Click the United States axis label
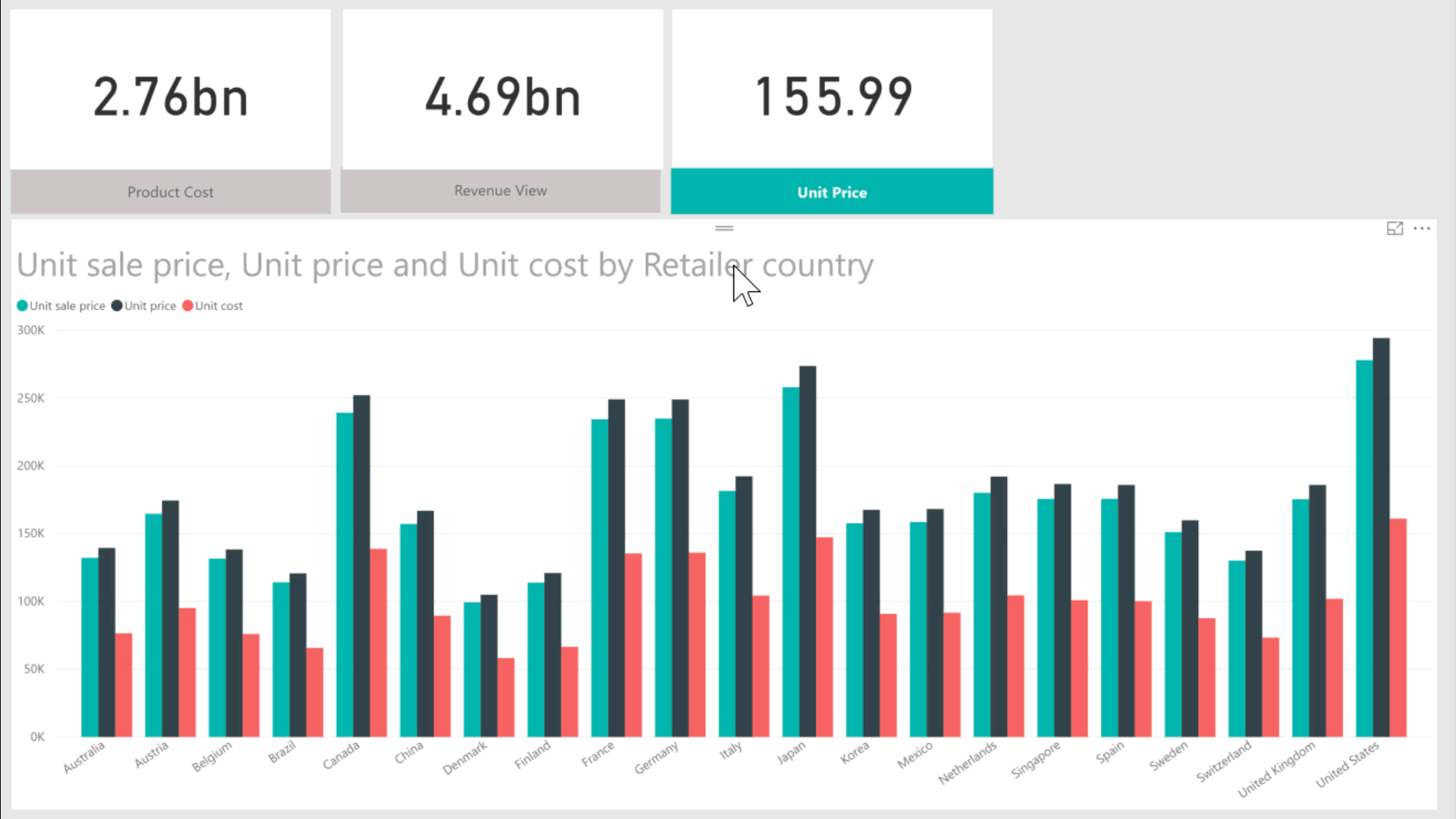 (1348, 764)
